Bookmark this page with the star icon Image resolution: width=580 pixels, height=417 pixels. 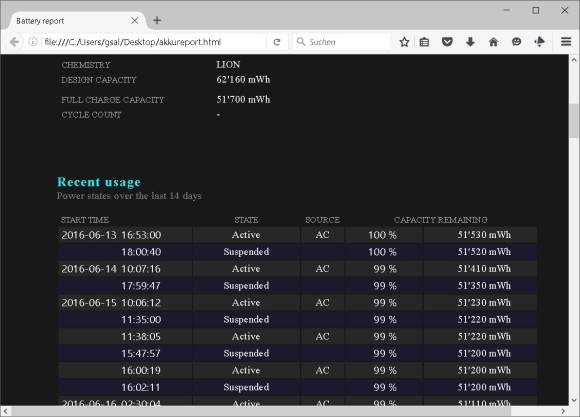404,42
